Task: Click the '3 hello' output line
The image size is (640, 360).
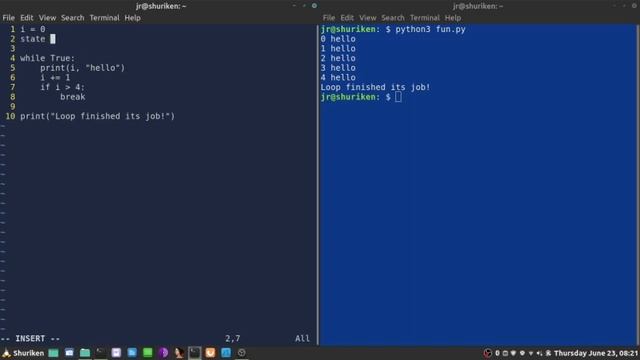Action: point(338,68)
